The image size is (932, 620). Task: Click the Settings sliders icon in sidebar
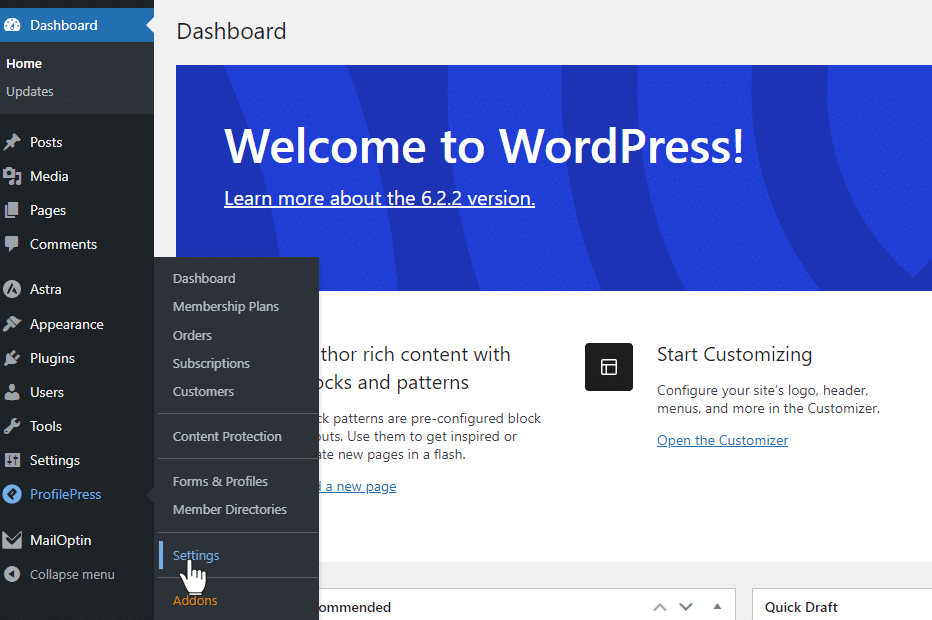coord(12,460)
